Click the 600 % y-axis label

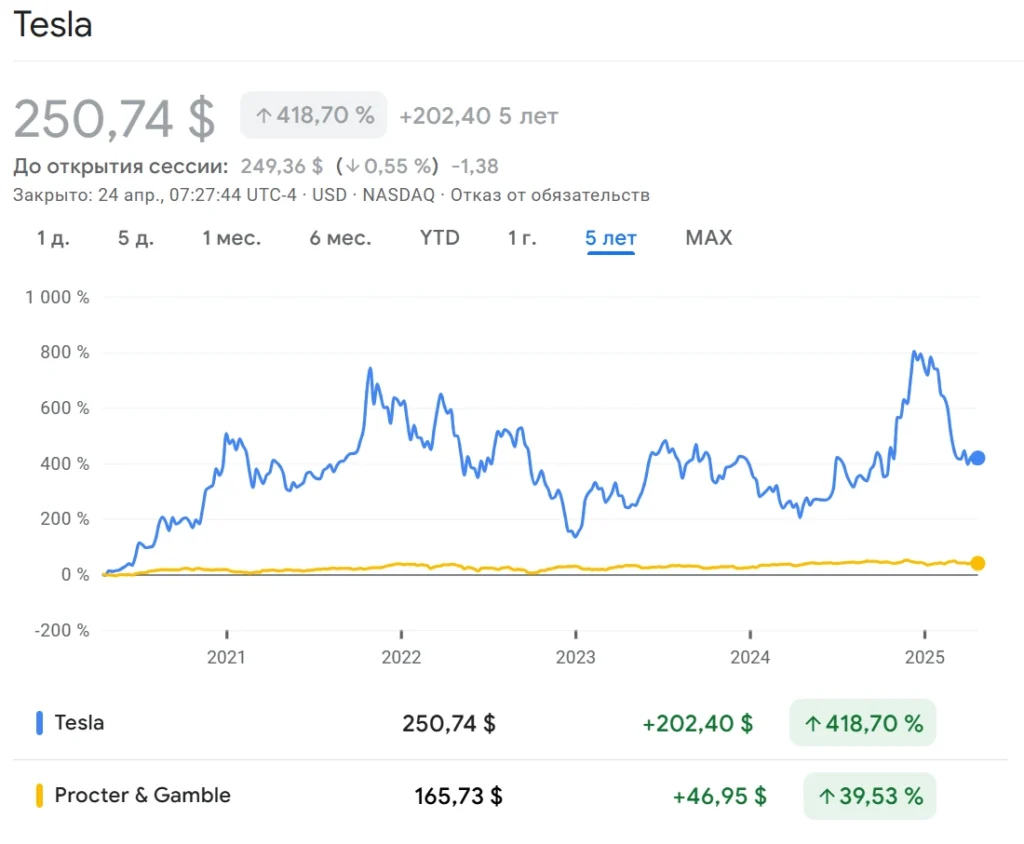click(x=65, y=408)
